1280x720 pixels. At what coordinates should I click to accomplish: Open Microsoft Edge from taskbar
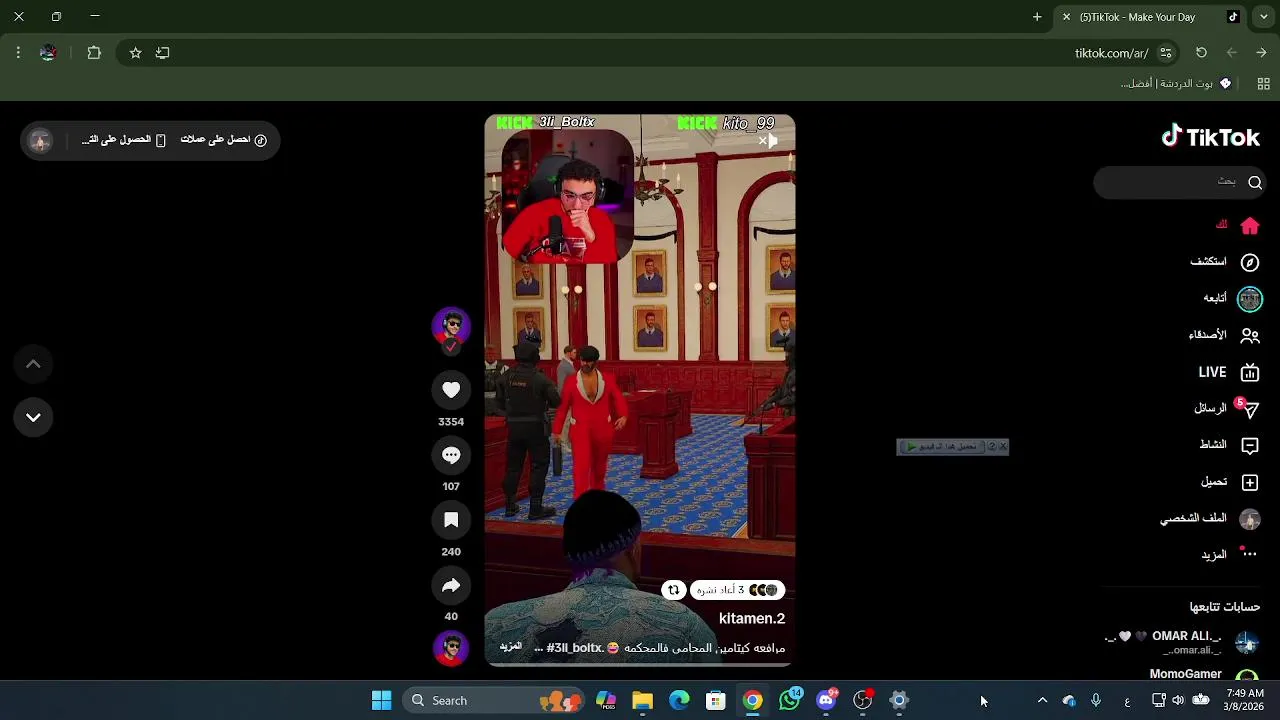pos(679,700)
